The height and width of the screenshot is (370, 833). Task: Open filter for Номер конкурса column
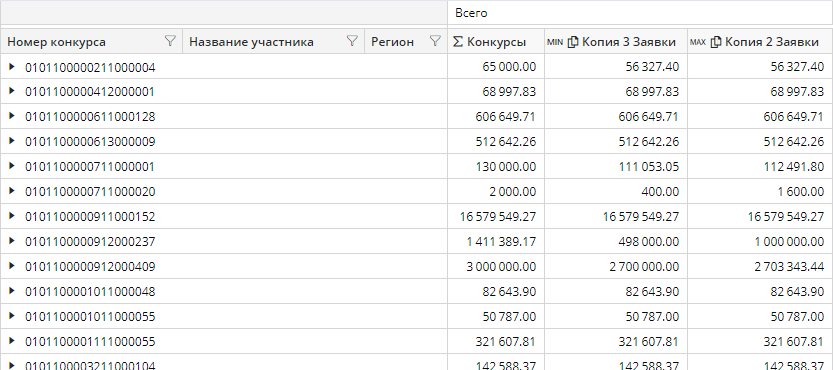[170, 41]
